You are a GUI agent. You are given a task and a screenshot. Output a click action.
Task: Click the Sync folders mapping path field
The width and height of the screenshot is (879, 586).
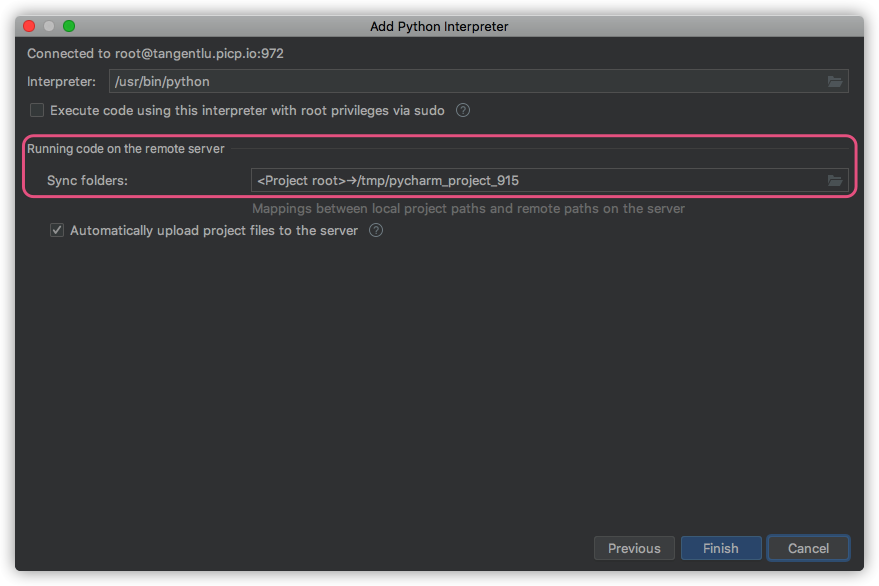[x=530, y=181]
